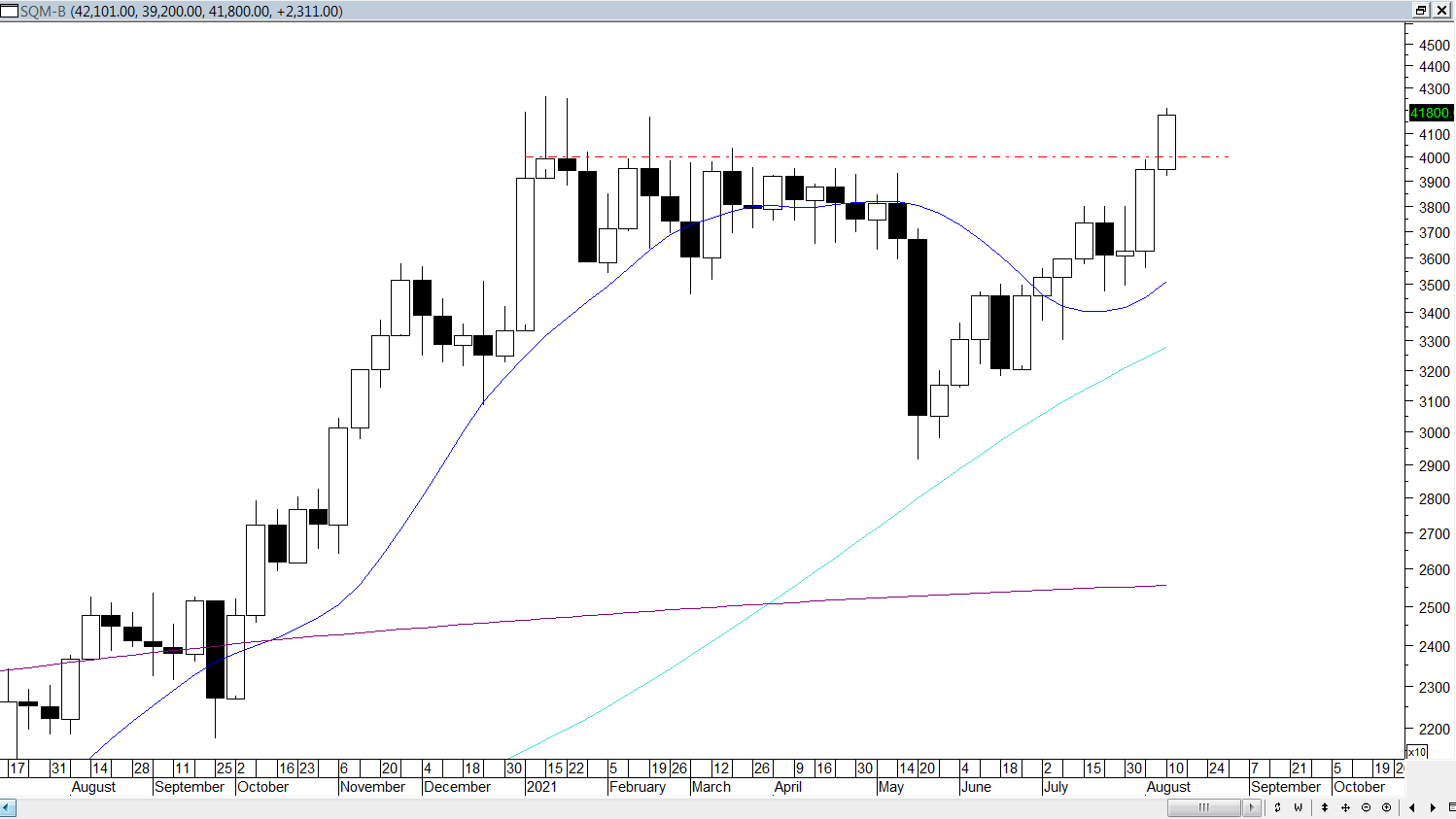Click the scrollbar's left arrow button

pyautogui.click(x=9, y=807)
